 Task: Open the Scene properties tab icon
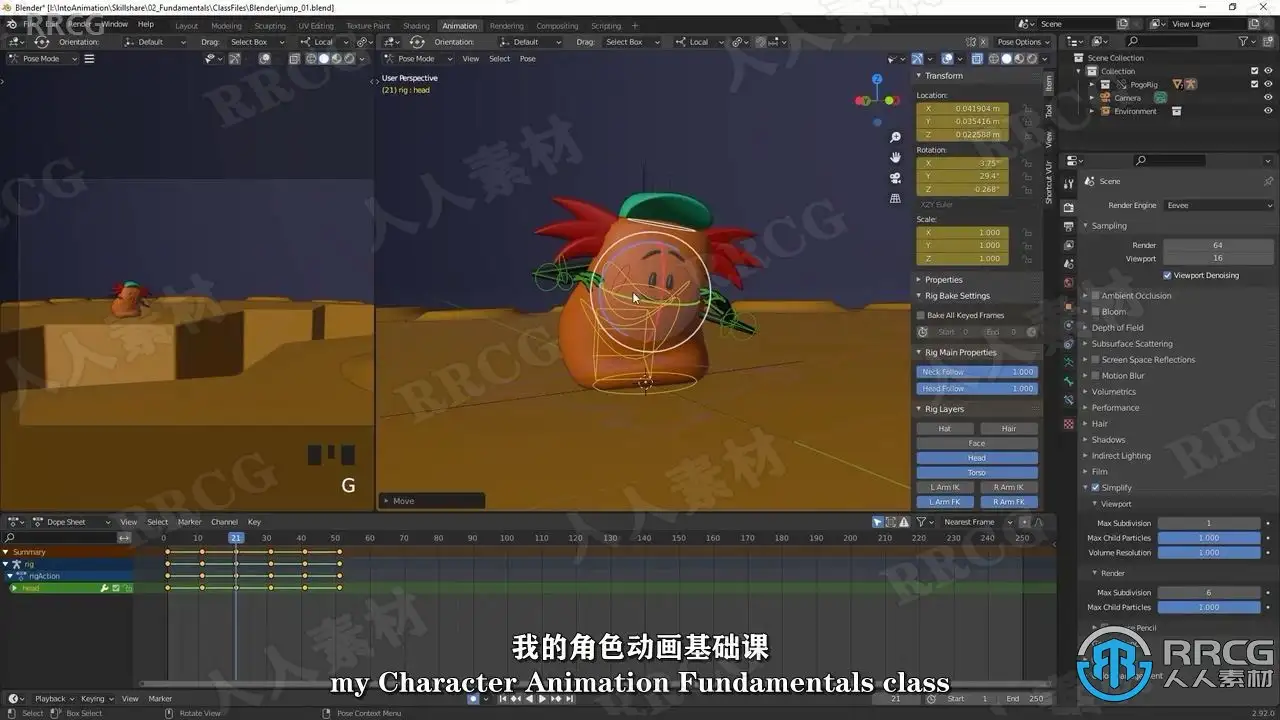pyautogui.click(x=1068, y=264)
